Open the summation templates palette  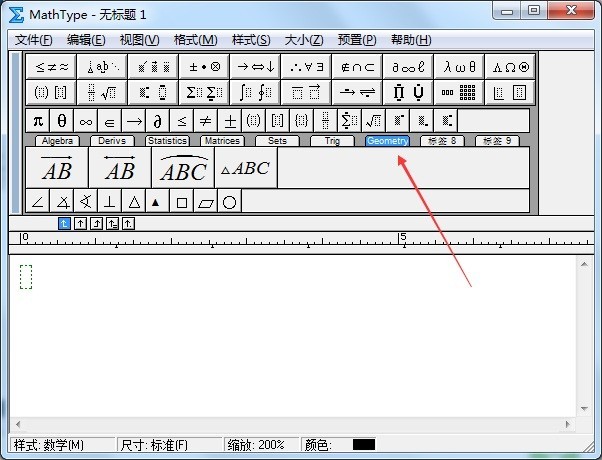click(x=203, y=92)
